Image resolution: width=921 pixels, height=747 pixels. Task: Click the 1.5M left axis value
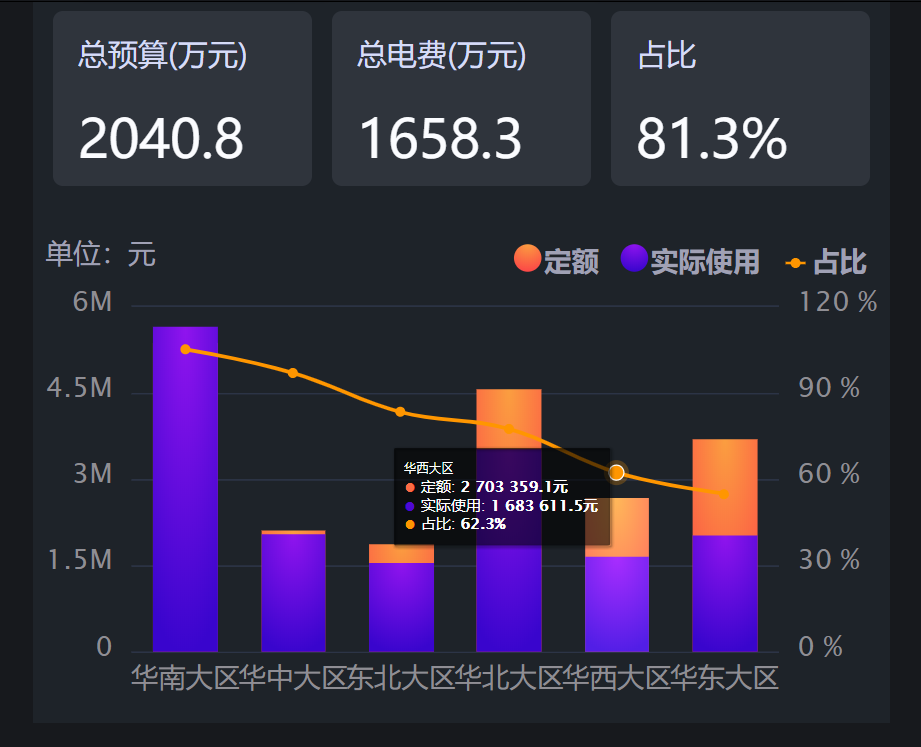pos(80,560)
